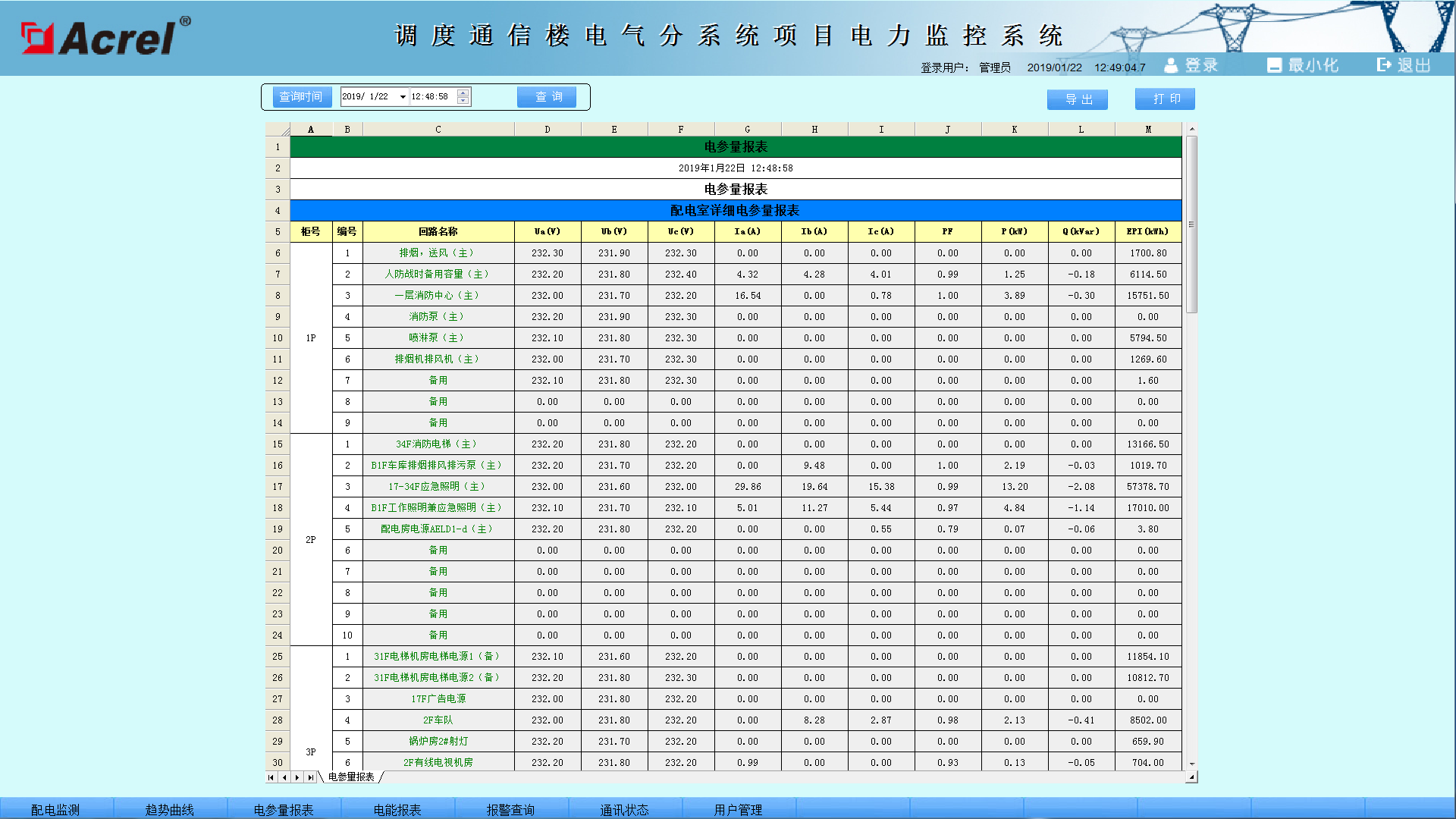The image size is (1456, 819).
Task: Click the 回路名称 column heading cell
Action: pyautogui.click(x=438, y=232)
